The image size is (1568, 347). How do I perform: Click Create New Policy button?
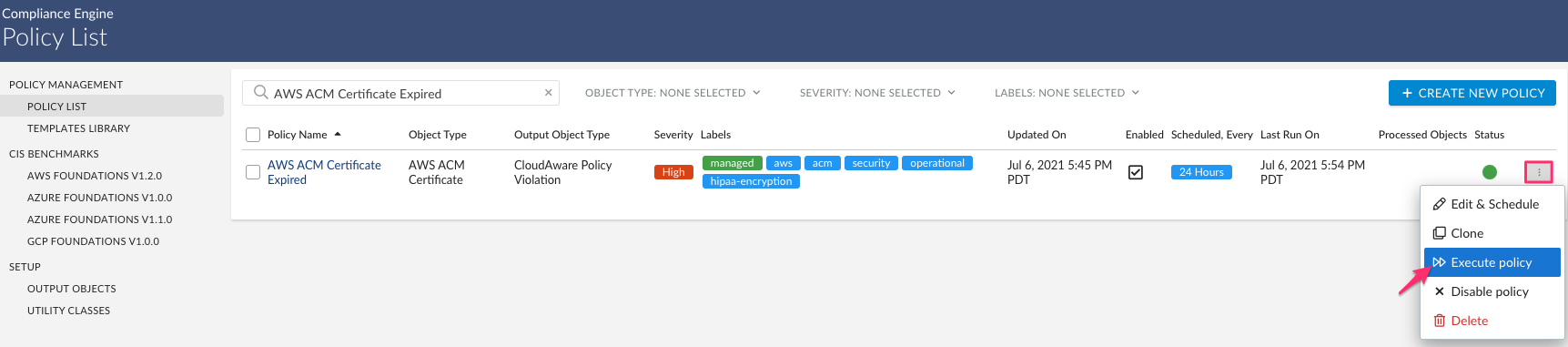tap(1472, 93)
